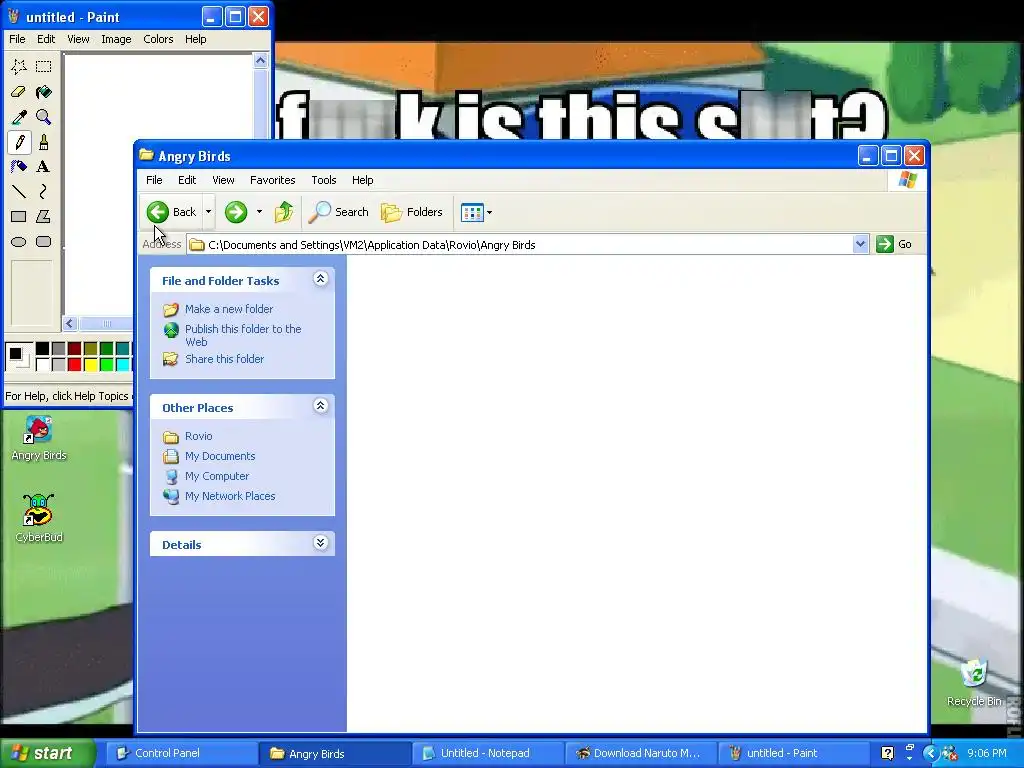Open the Explorer View menu
The height and width of the screenshot is (768, 1024).
pyautogui.click(x=223, y=180)
